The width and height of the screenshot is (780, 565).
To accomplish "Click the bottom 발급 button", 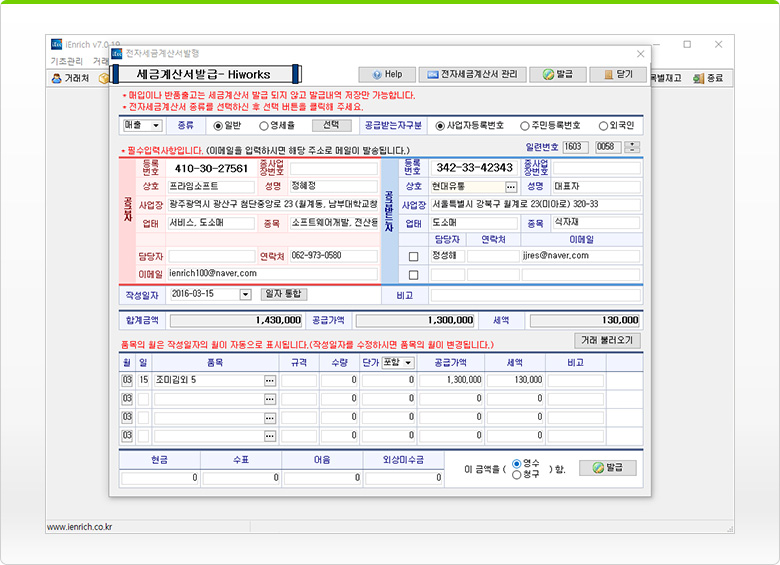I will click(607, 468).
